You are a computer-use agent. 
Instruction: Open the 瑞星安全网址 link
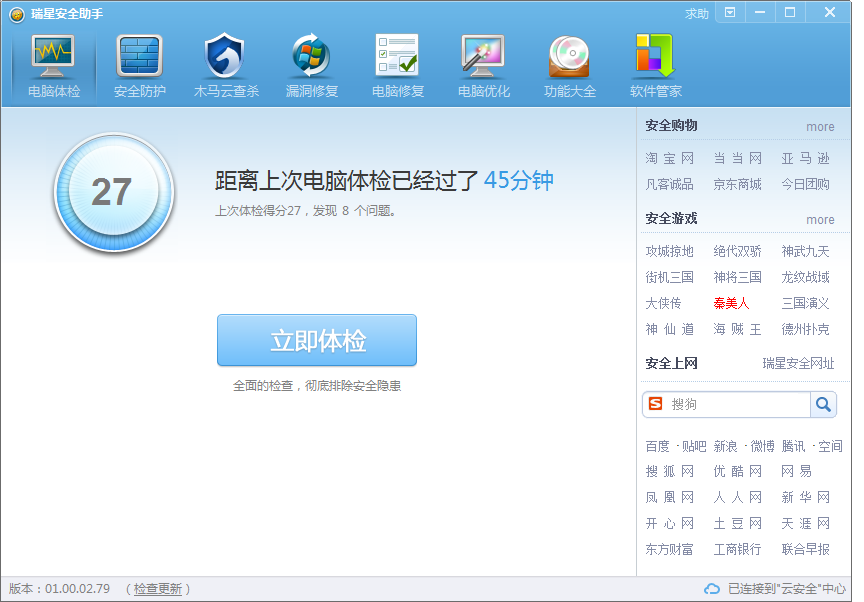tap(798, 364)
